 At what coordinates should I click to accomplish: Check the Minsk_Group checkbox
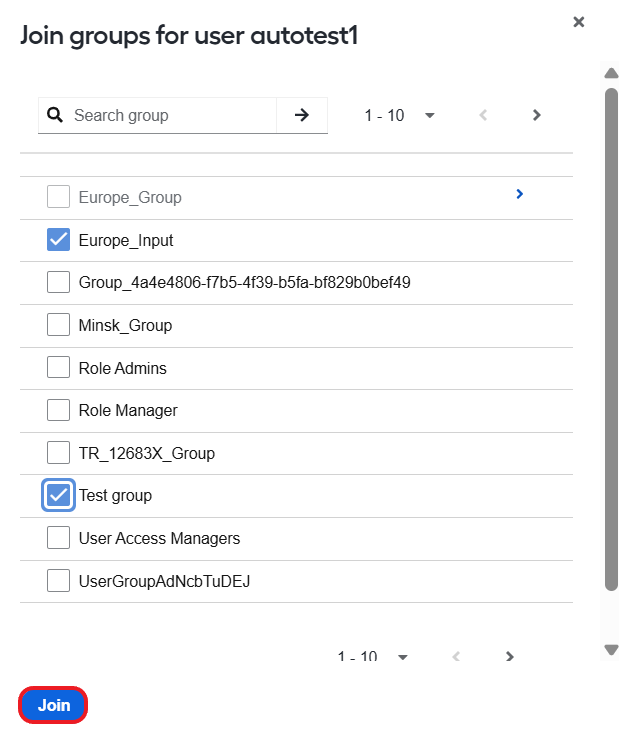[x=59, y=325]
